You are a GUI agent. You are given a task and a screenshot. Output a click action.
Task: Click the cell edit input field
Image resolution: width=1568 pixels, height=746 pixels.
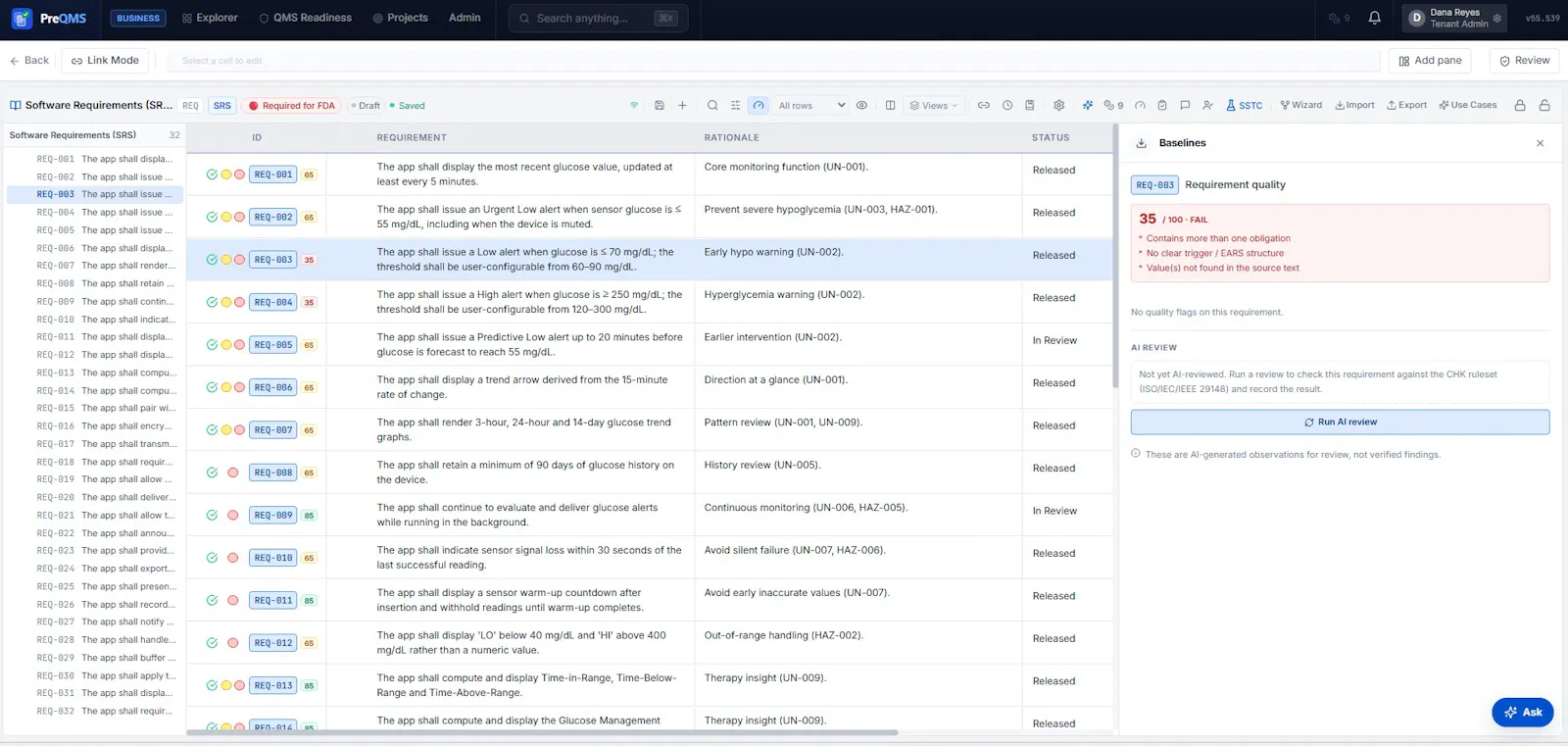pyautogui.click(x=775, y=60)
